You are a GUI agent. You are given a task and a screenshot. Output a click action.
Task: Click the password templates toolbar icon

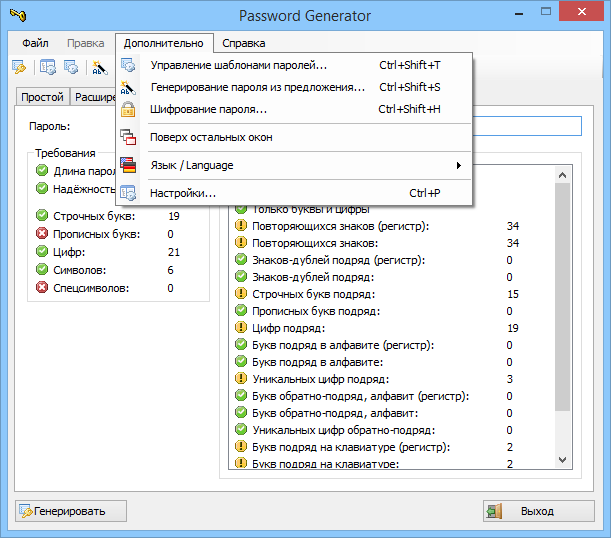[x=48, y=67]
